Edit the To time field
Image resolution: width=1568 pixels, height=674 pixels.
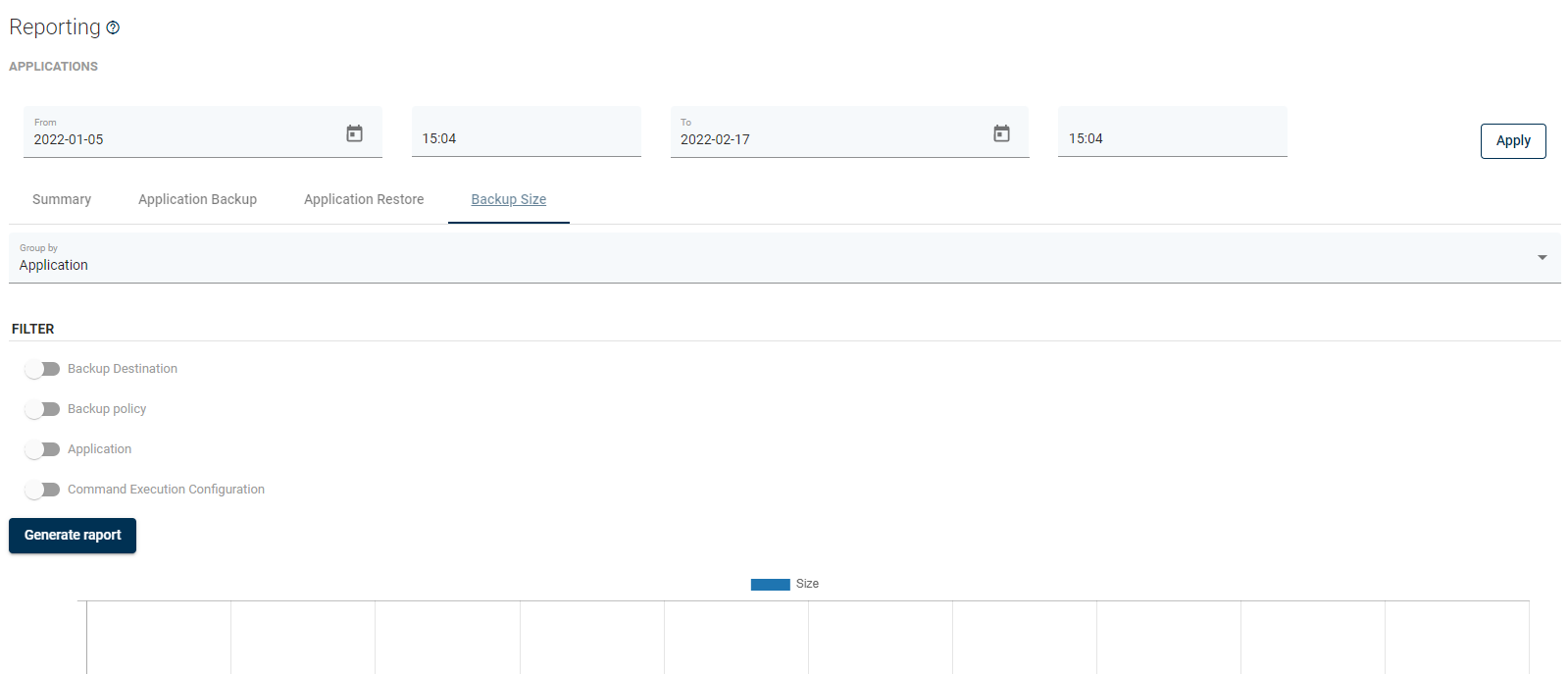point(1172,138)
